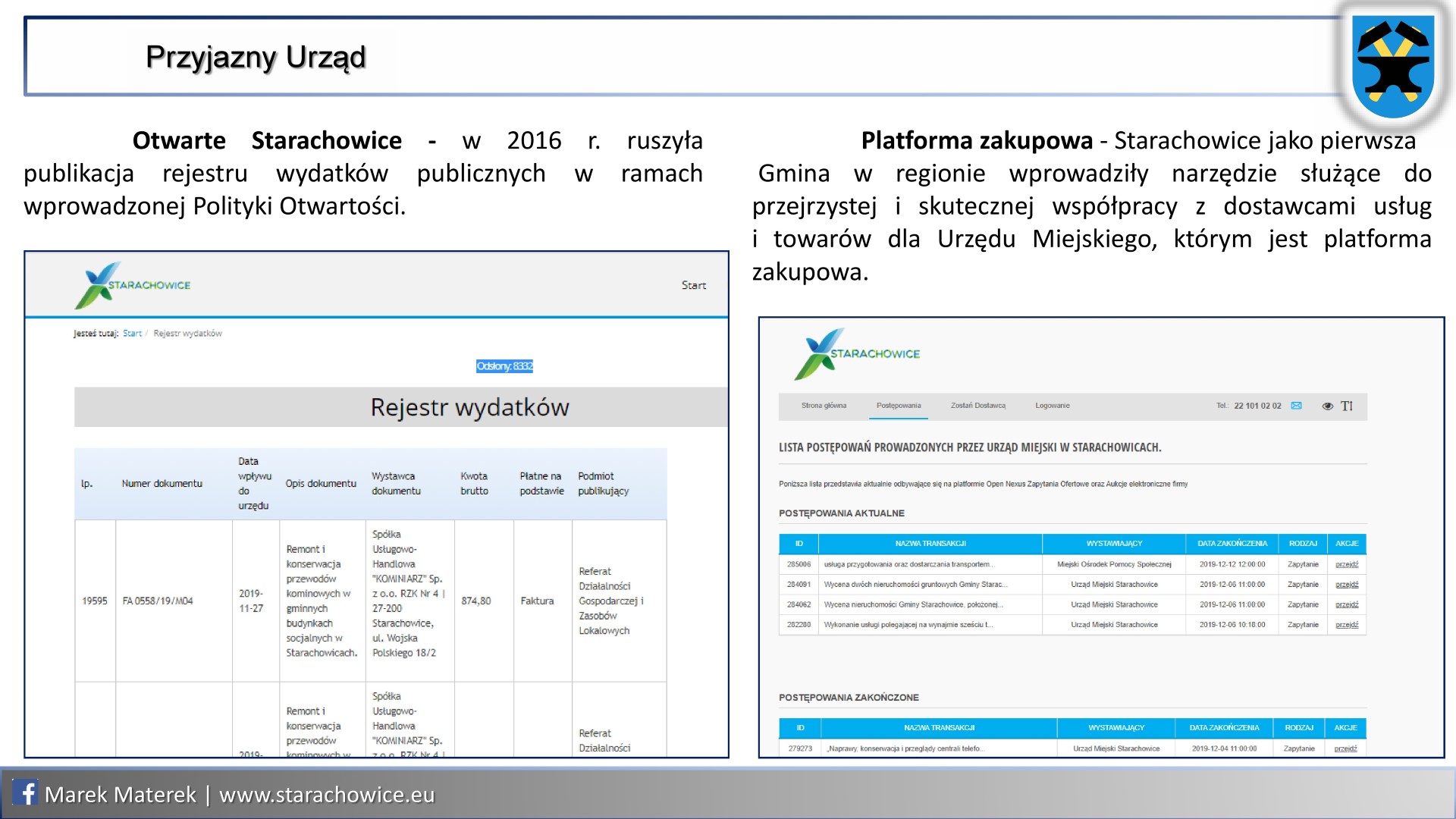
Task: Click transaction 'Wykonanie usługi polegającej na wynajmie sześciu t...'
Action: [x=908, y=625]
